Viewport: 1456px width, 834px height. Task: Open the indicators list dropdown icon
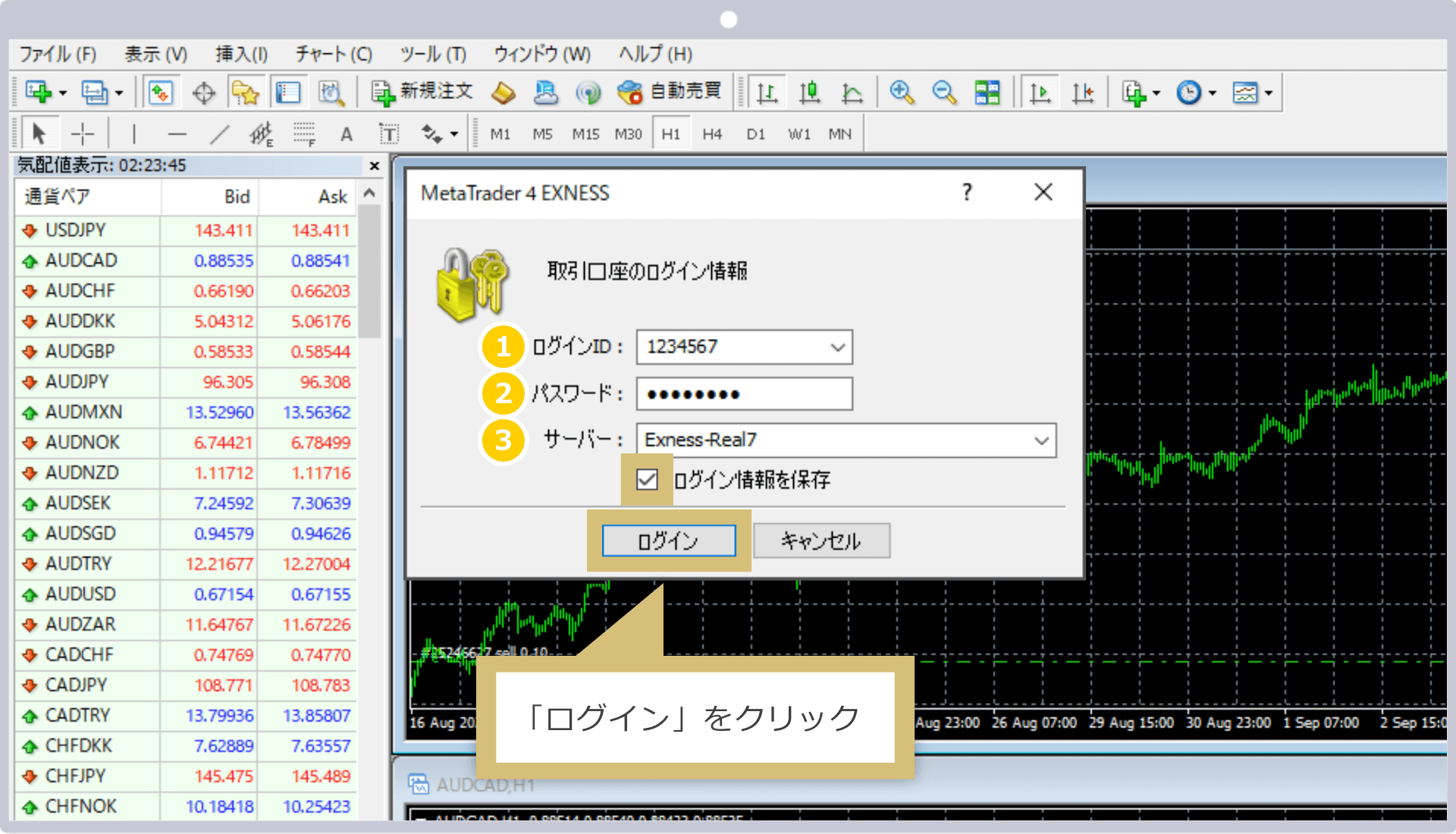[1141, 92]
